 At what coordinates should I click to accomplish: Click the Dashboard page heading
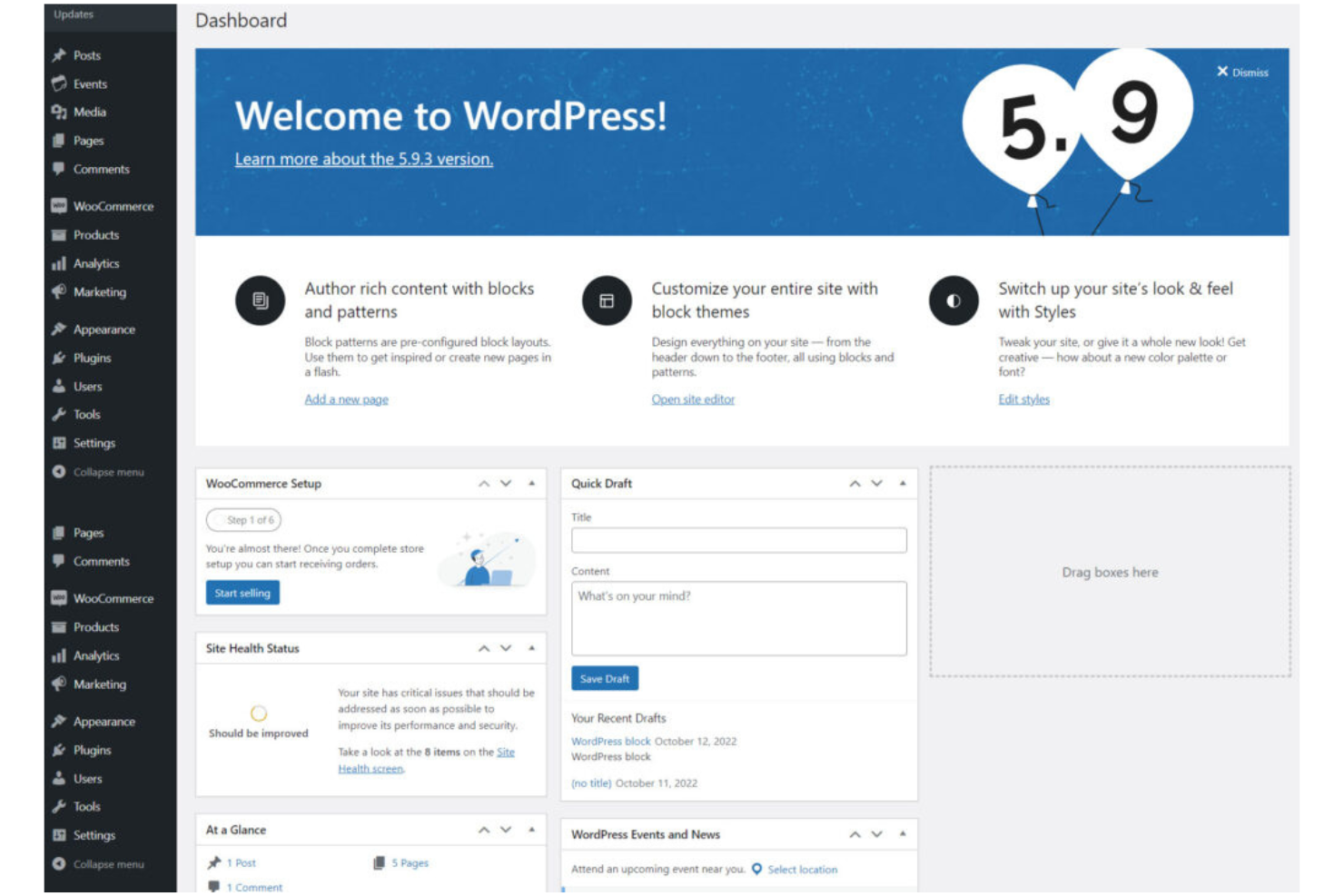[241, 20]
